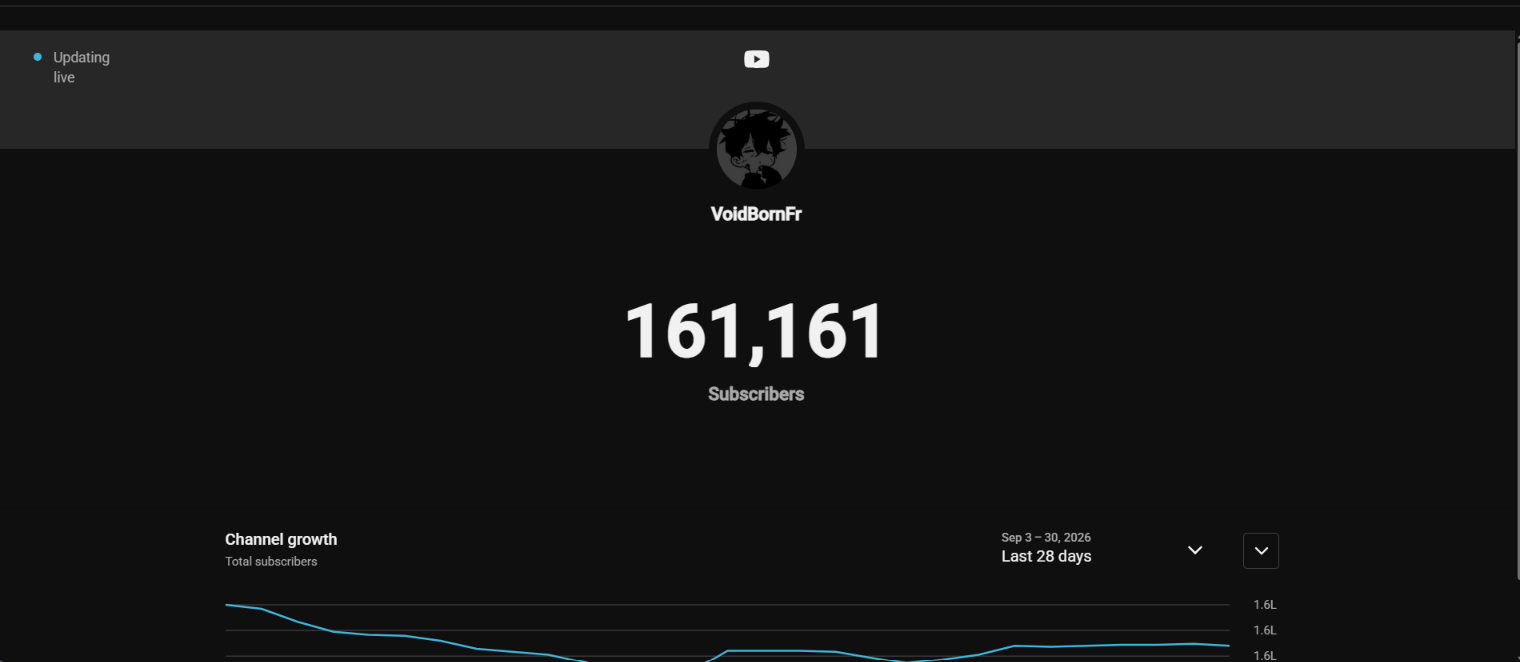The width and height of the screenshot is (1520, 662).
Task: Click the YouTube logo icon
Action: point(757,59)
